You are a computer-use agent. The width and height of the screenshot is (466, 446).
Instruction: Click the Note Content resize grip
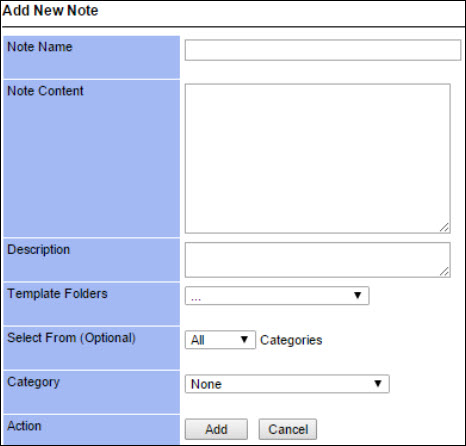tap(444, 227)
